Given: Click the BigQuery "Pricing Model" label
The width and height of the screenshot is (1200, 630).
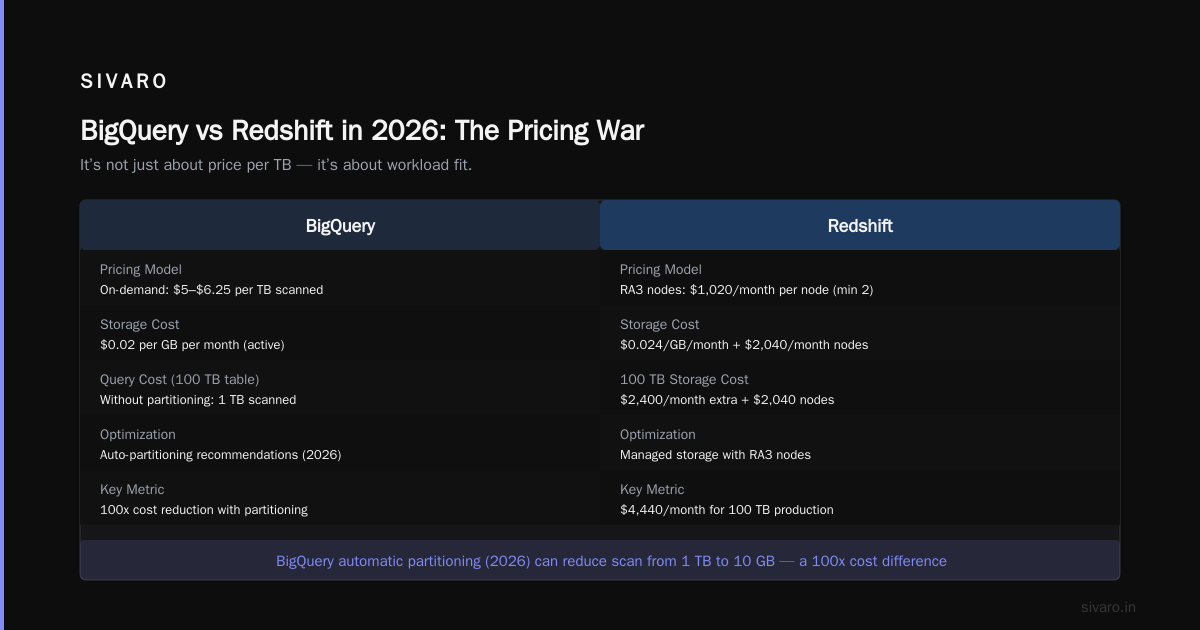Looking at the screenshot, I should pyautogui.click(x=141, y=269).
